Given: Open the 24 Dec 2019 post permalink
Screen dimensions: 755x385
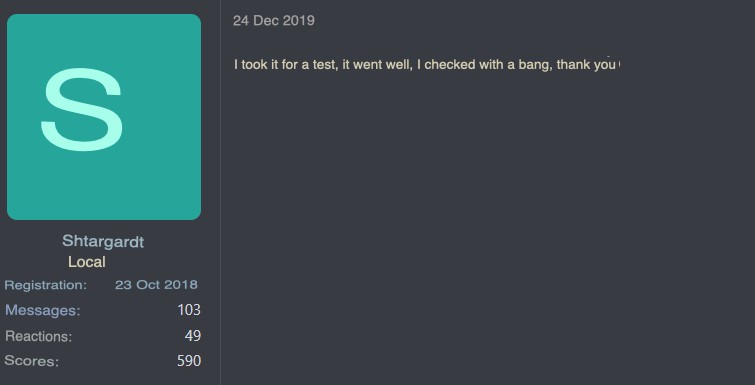Looking at the screenshot, I should [273, 21].
